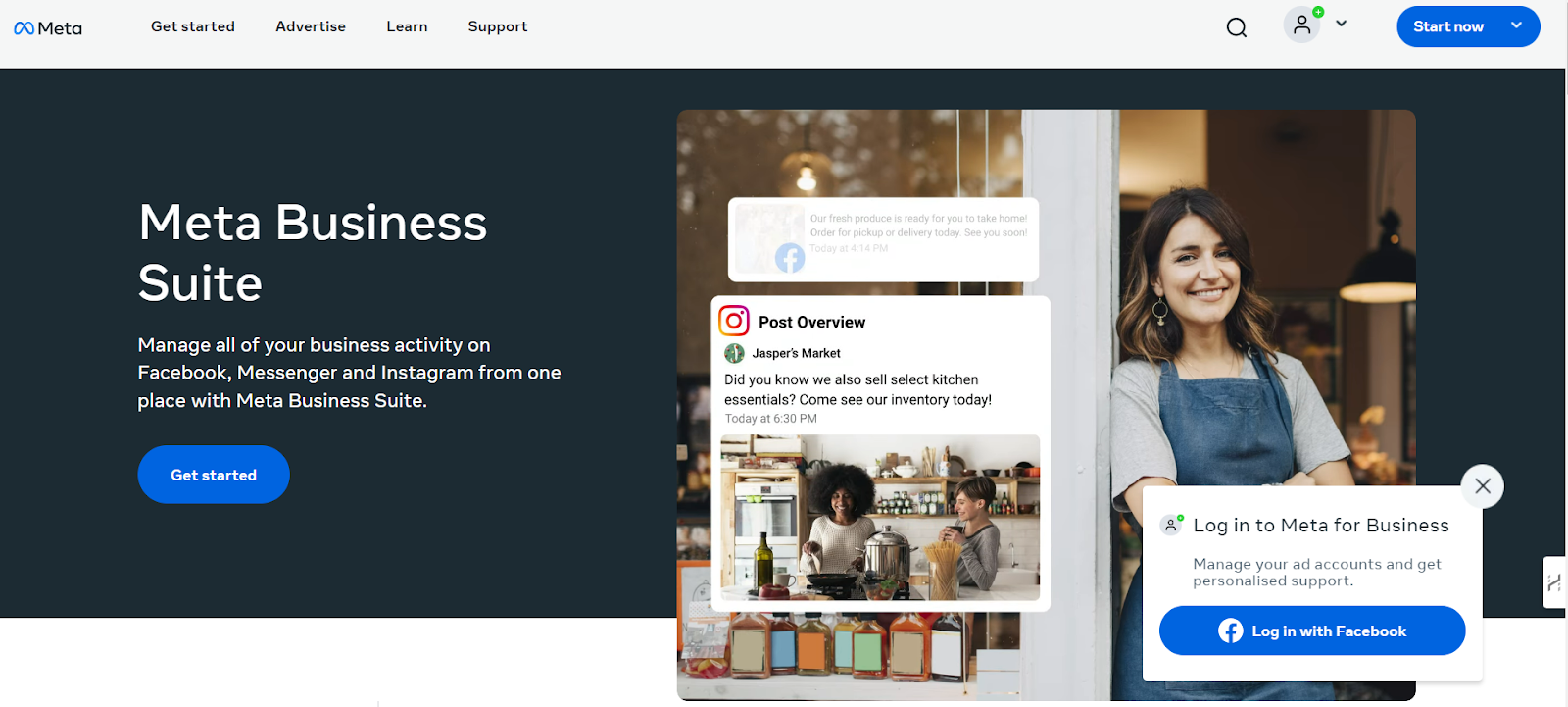Expand the account menu chevron

[x=1342, y=24]
